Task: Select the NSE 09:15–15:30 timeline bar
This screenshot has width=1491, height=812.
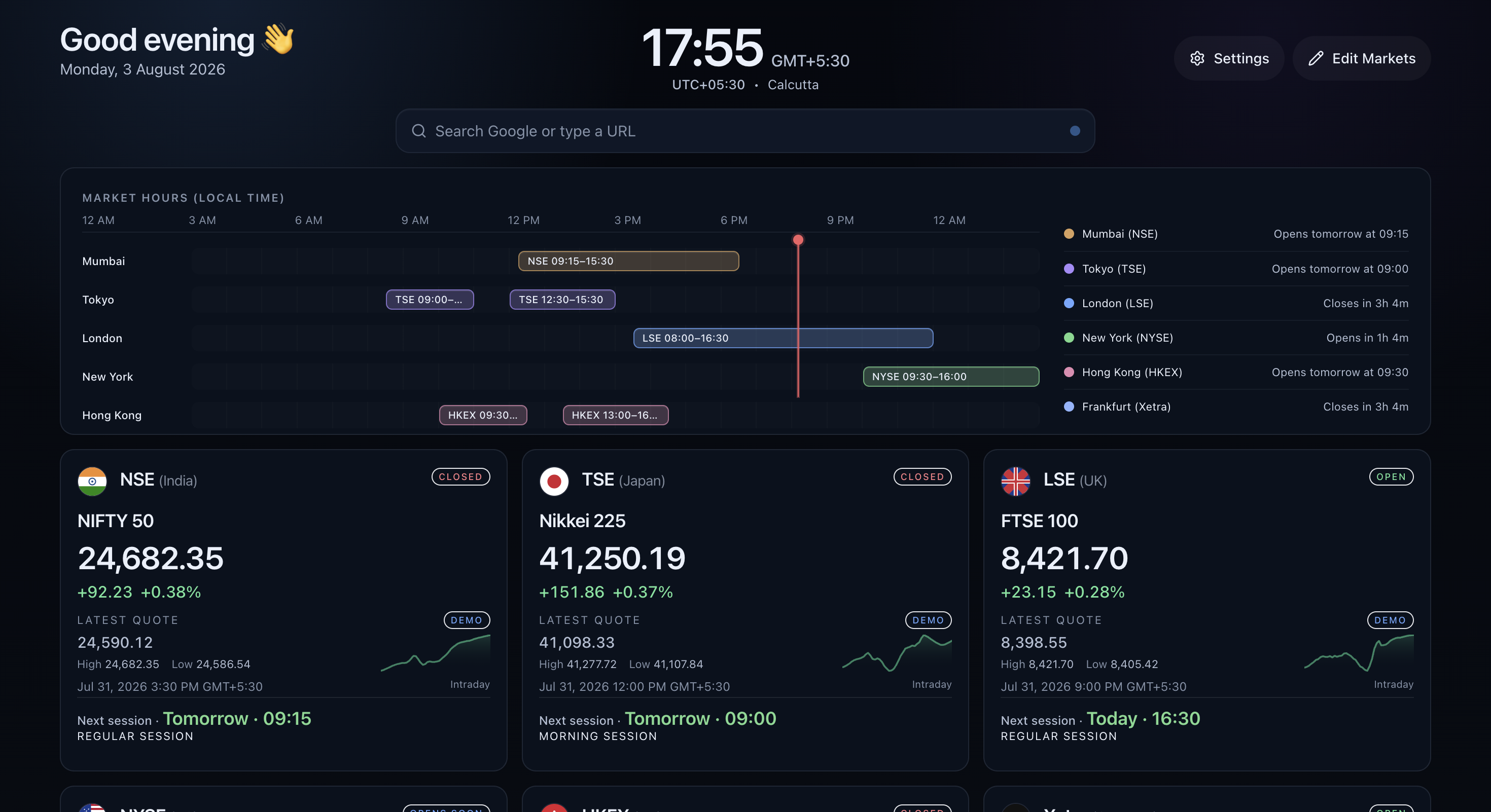Action: coord(628,262)
